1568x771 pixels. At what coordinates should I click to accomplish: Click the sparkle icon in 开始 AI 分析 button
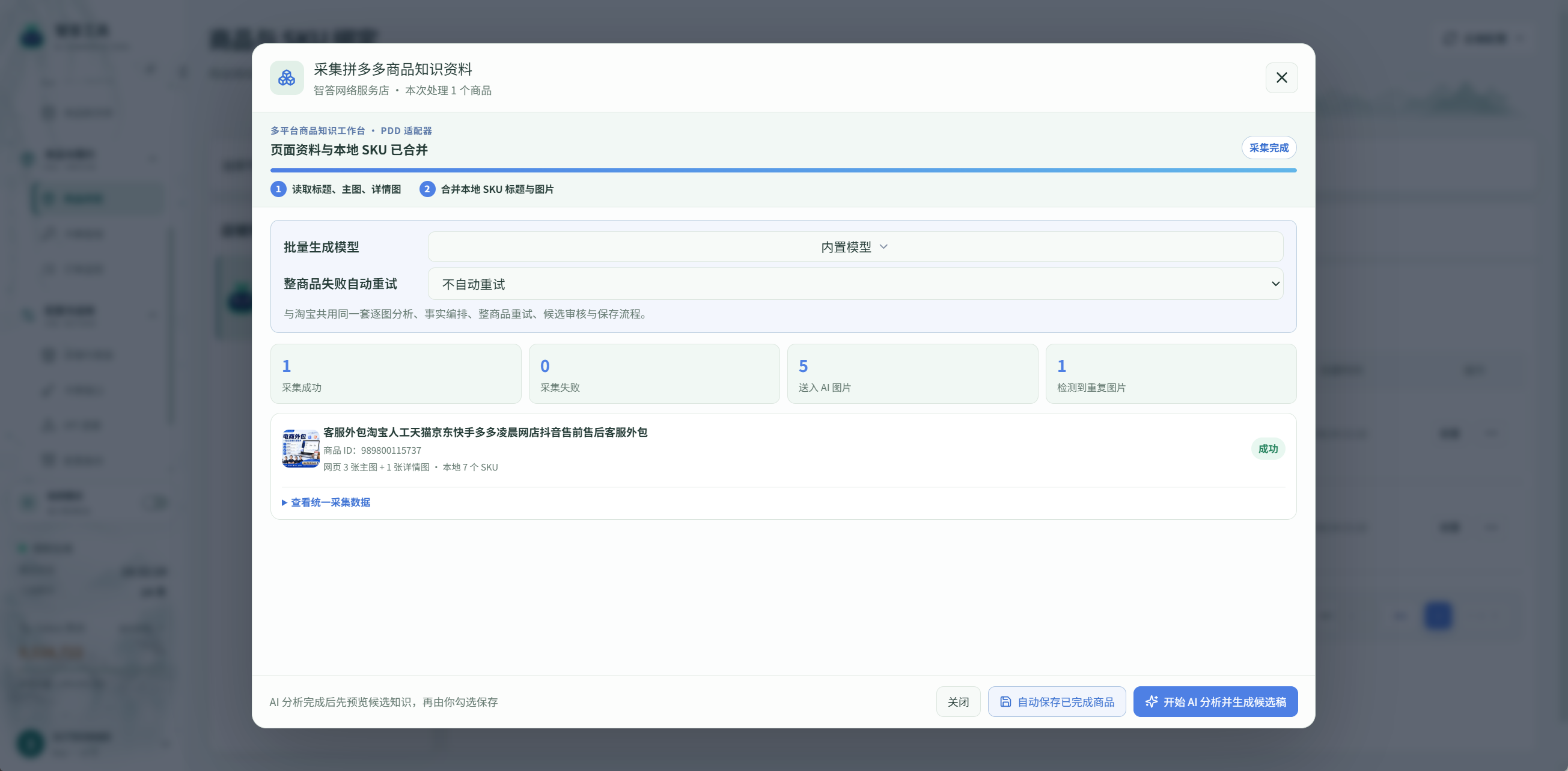(x=1151, y=702)
